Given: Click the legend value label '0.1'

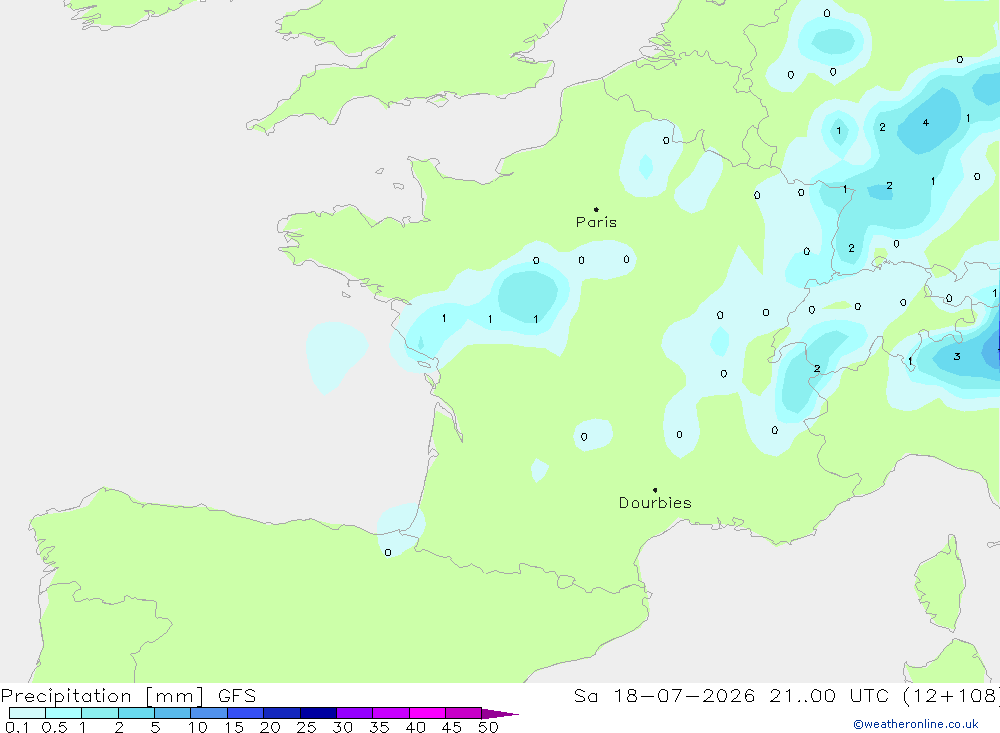Looking at the screenshot, I should coord(16,727).
